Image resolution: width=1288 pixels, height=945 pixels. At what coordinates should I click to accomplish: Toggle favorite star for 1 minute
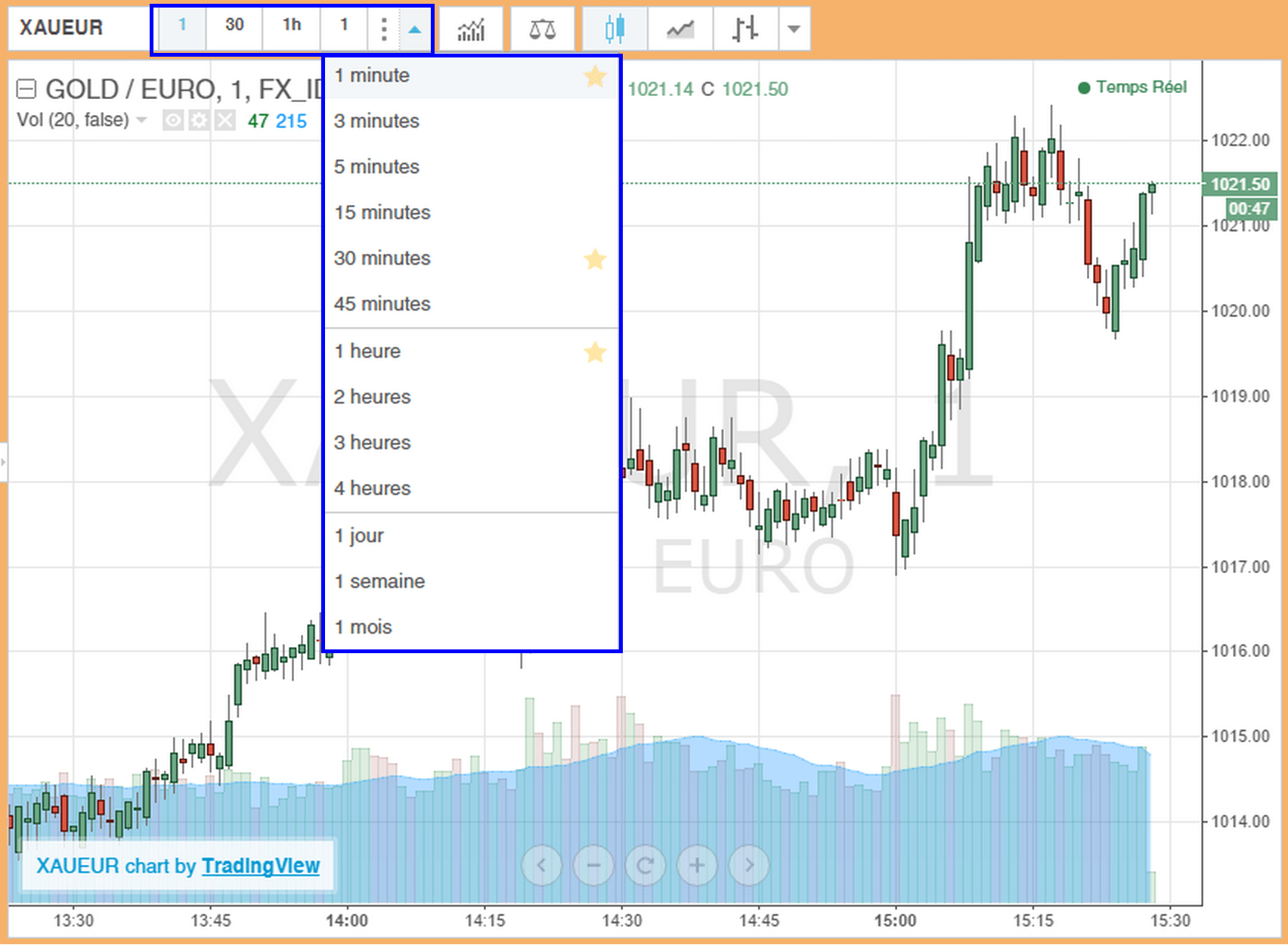595,76
